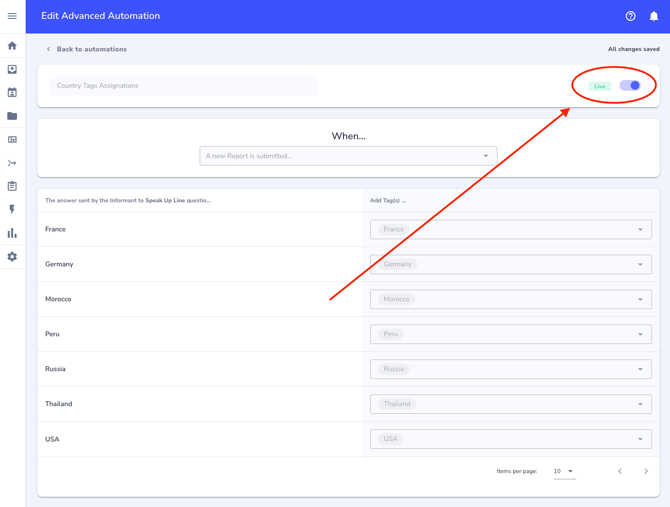This screenshot has width=670, height=507.
Task: Expand the Morocco tag dropdown
Action: tap(640, 300)
